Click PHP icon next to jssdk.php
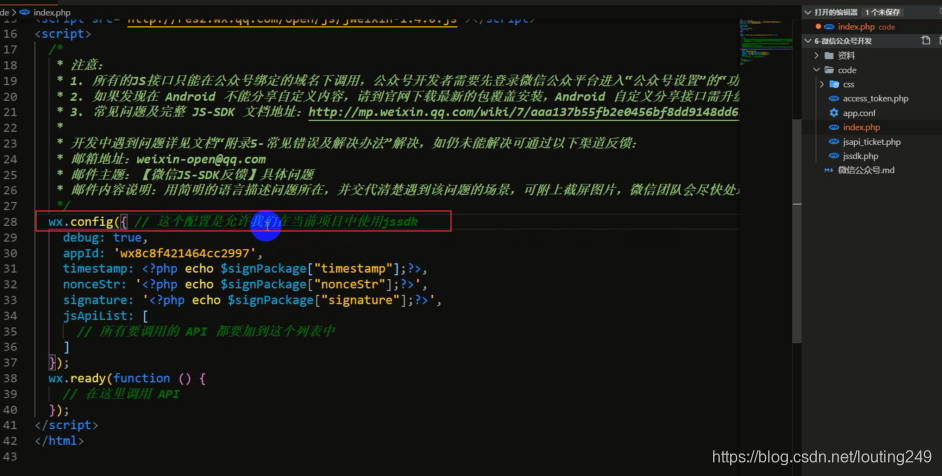 833,156
